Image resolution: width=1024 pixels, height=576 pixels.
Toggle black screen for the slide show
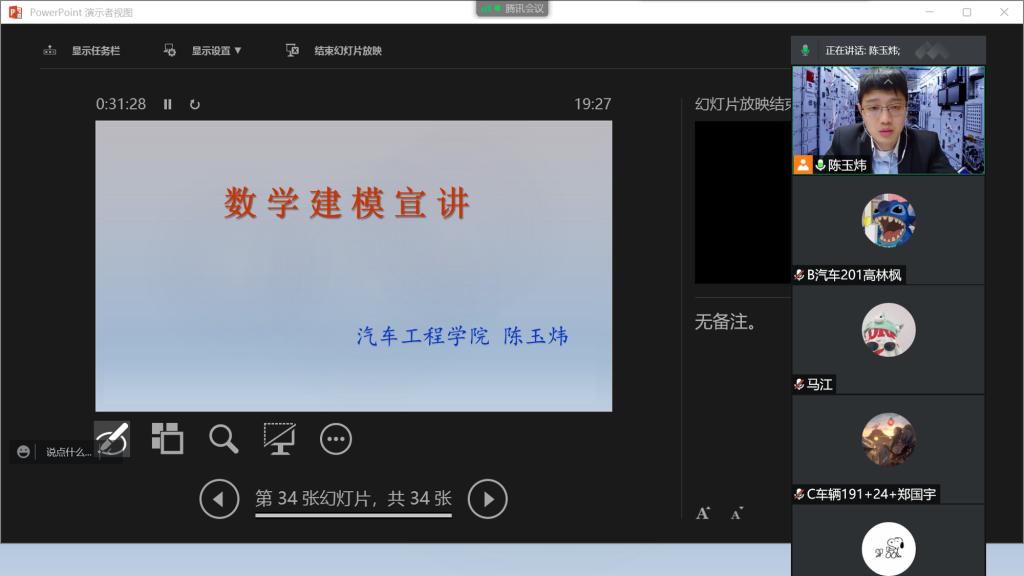[x=279, y=438]
